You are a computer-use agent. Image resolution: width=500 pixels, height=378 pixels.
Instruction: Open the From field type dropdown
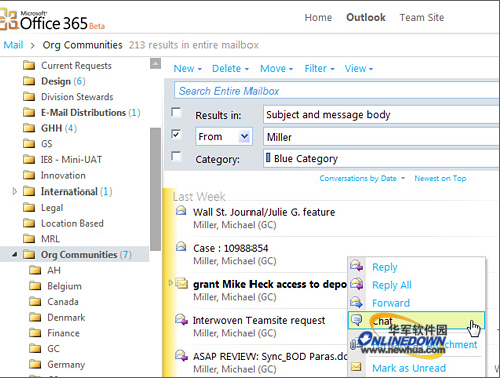244,136
